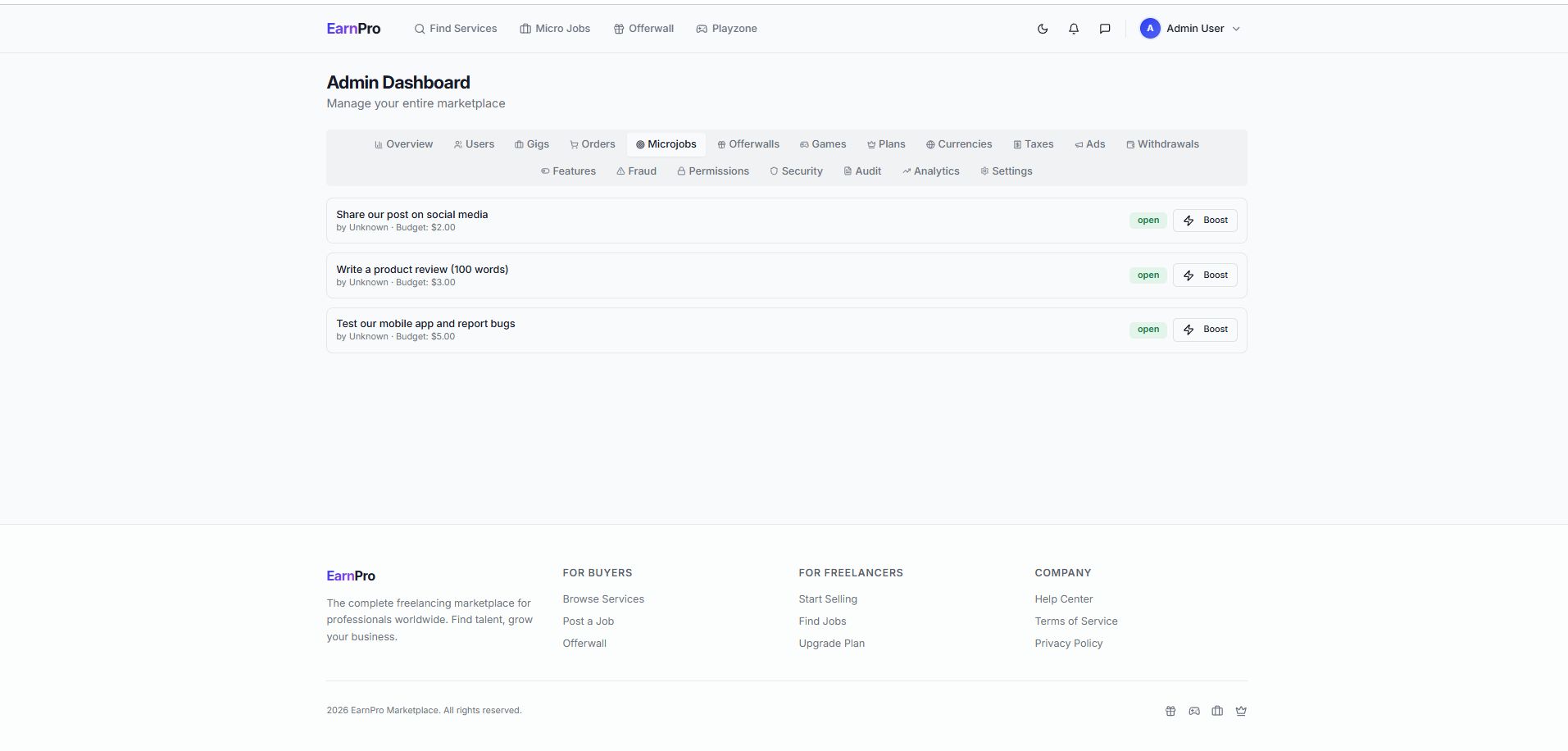Viewport: 1568px width, 751px height.
Task: Boost the product review microjob
Action: tap(1205, 275)
